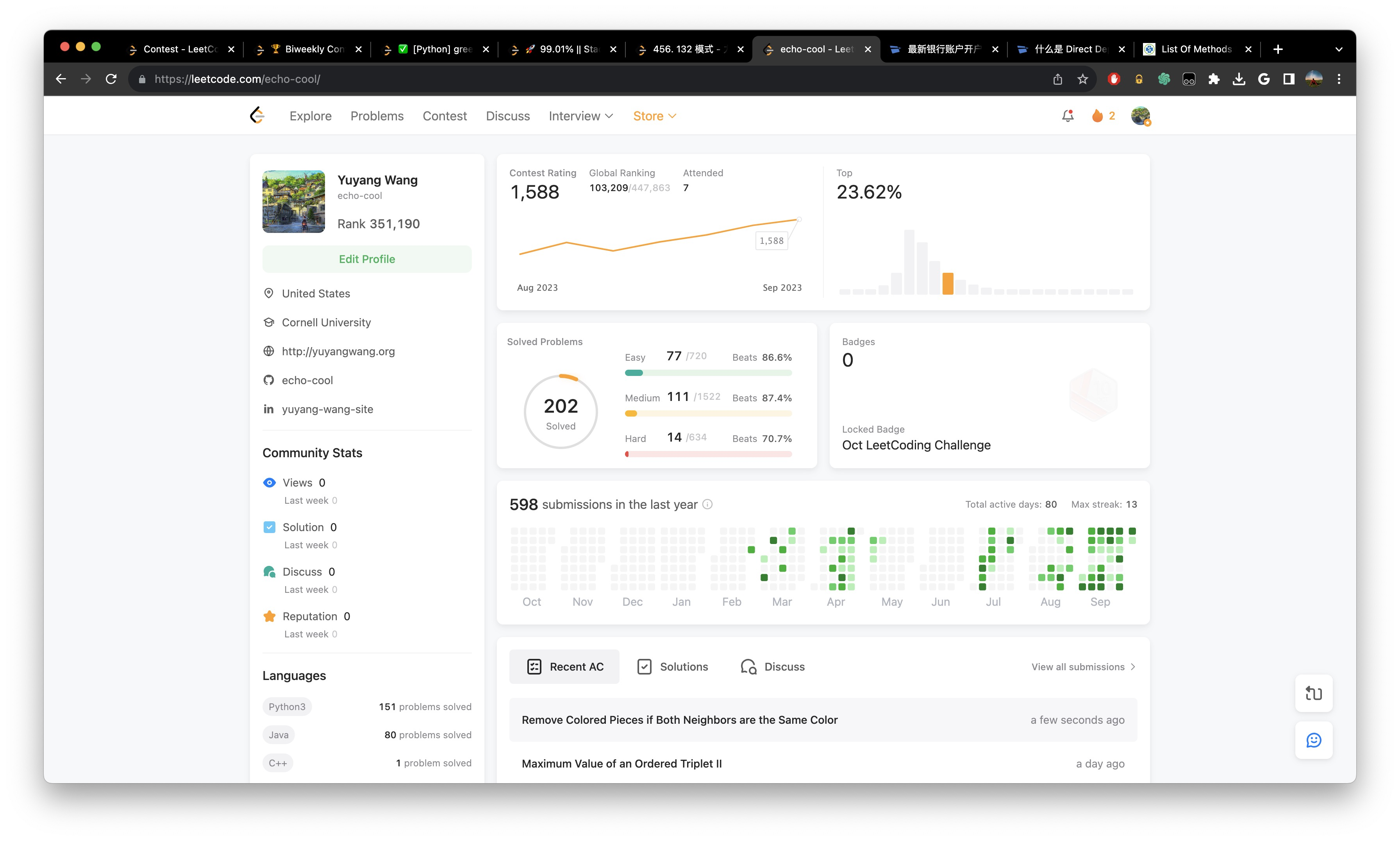Open View all submissions link

[x=1083, y=666]
